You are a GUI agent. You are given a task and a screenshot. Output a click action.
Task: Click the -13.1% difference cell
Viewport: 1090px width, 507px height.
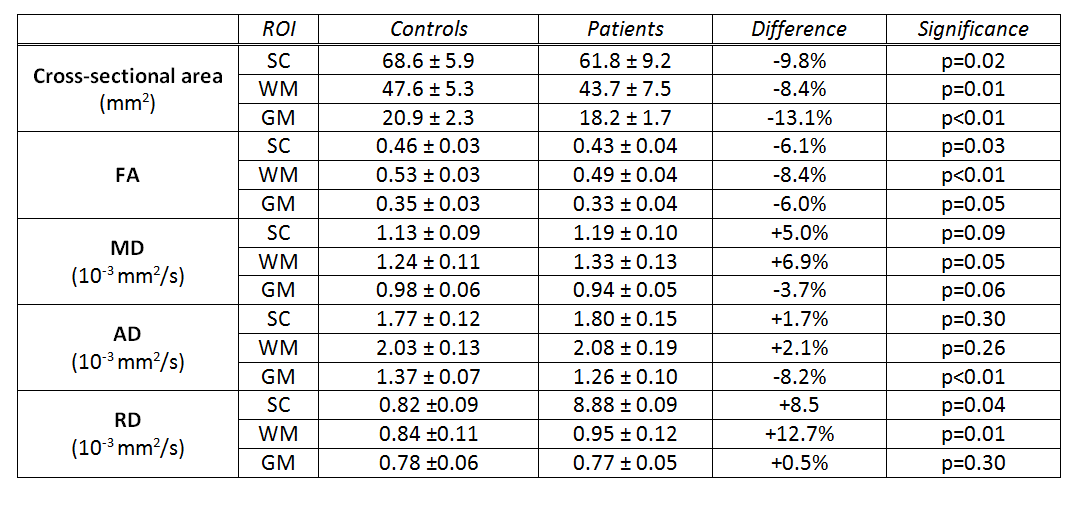click(x=798, y=118)
